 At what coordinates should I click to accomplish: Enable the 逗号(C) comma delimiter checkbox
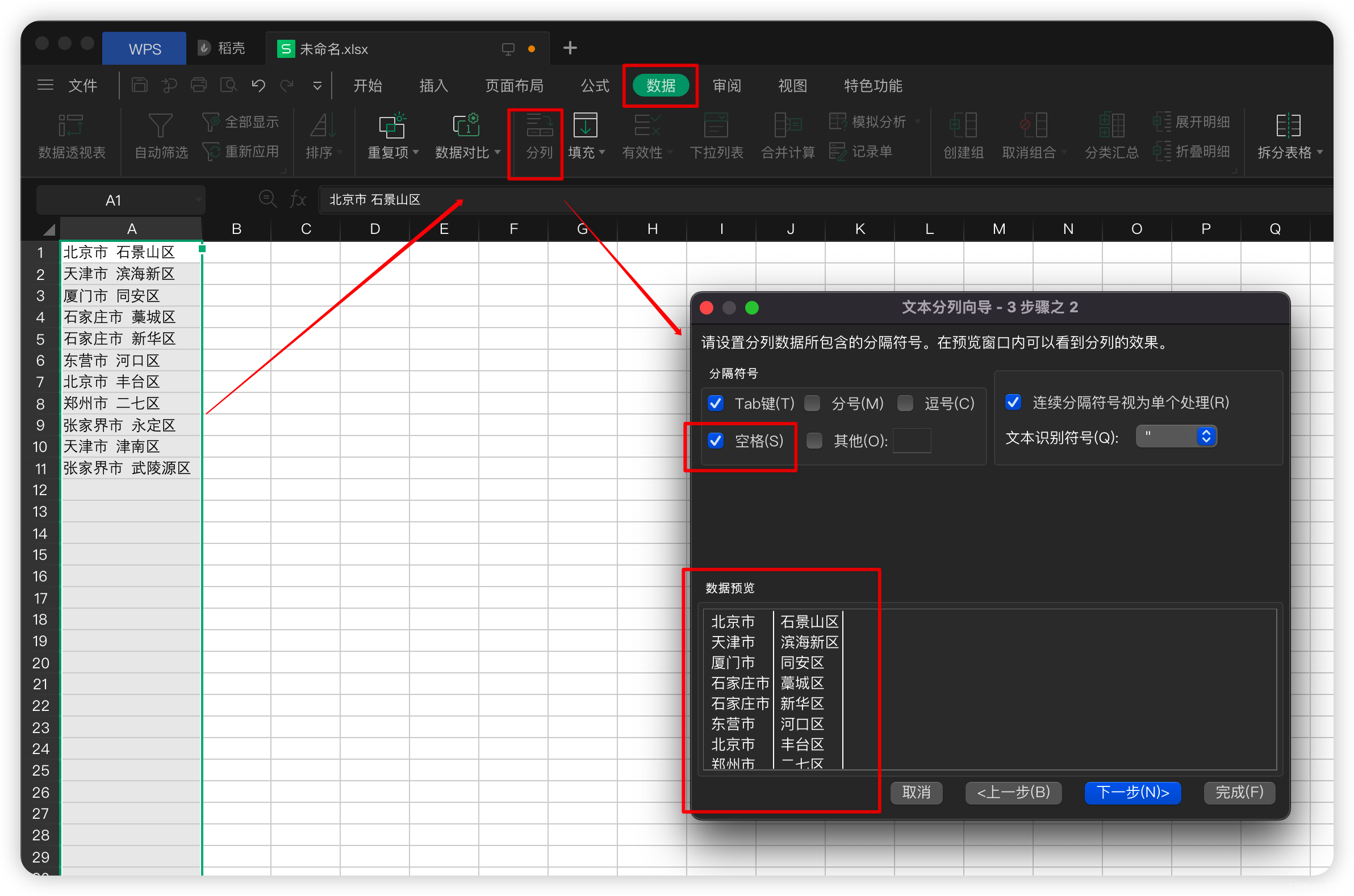click(905, 404)
